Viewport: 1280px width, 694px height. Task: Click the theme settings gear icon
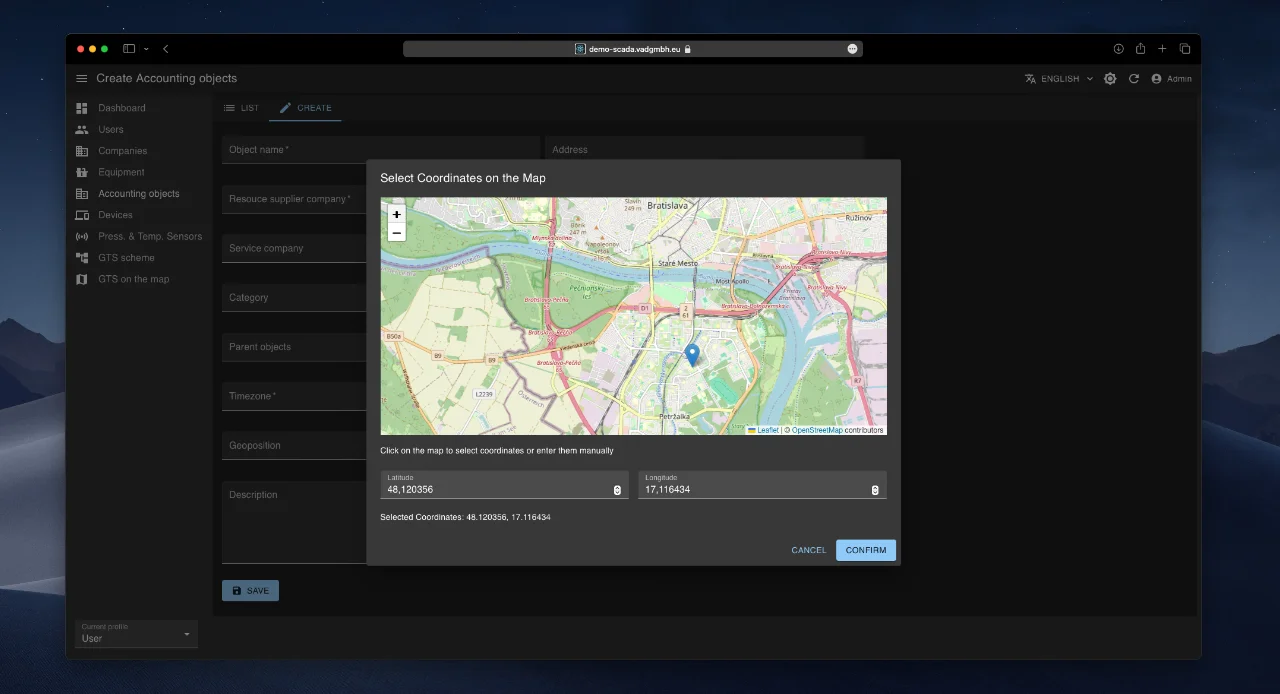[x=1110, y=79]
